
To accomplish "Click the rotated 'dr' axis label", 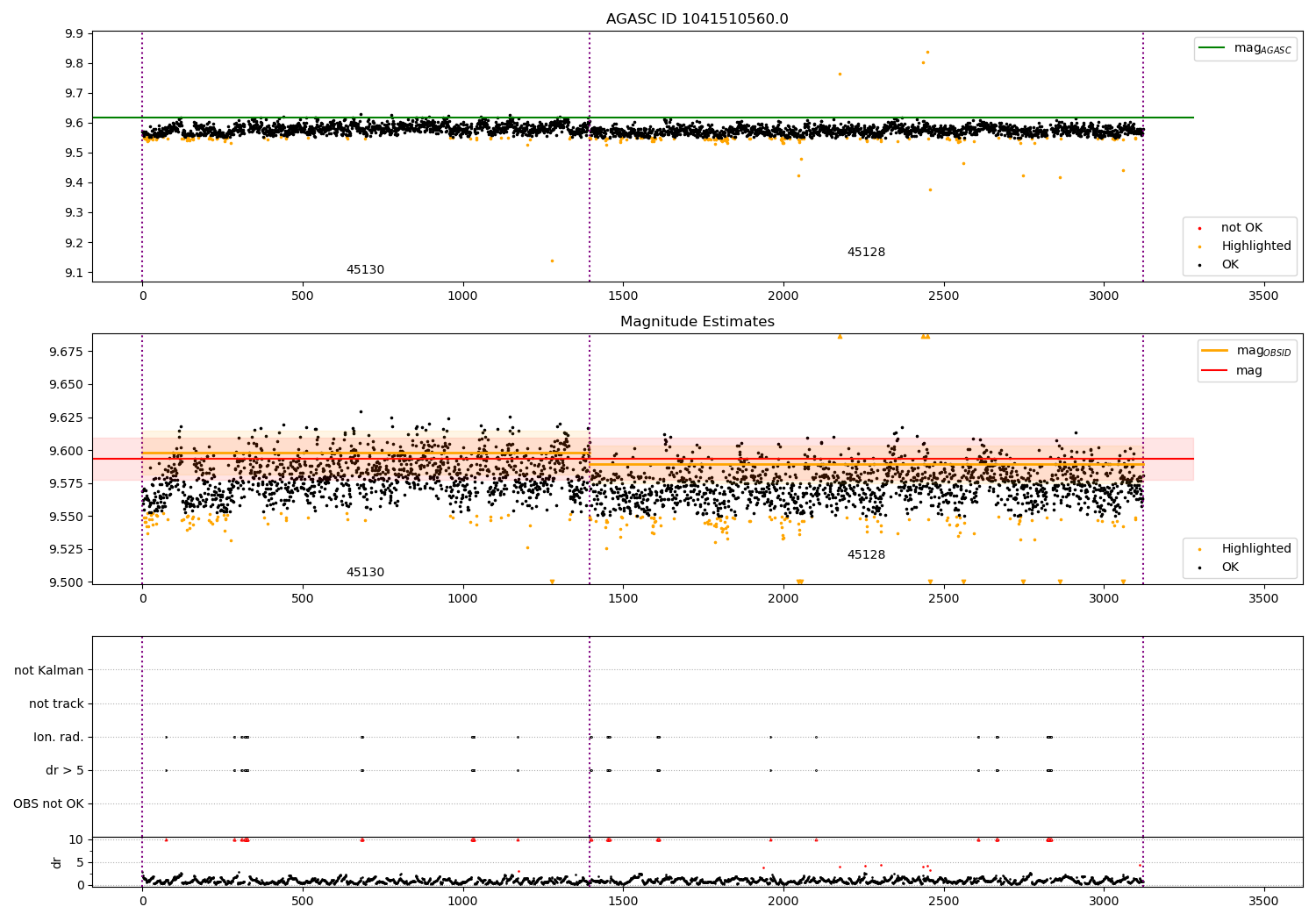I will tap(57, 862).
